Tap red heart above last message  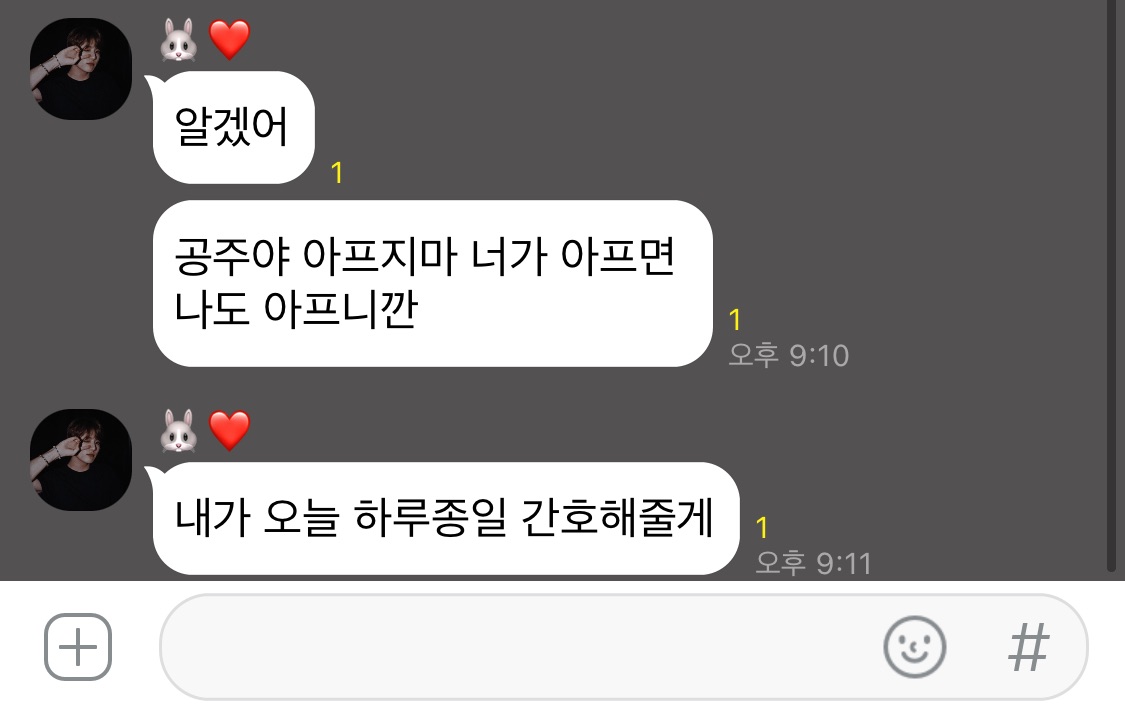(230, 431)
